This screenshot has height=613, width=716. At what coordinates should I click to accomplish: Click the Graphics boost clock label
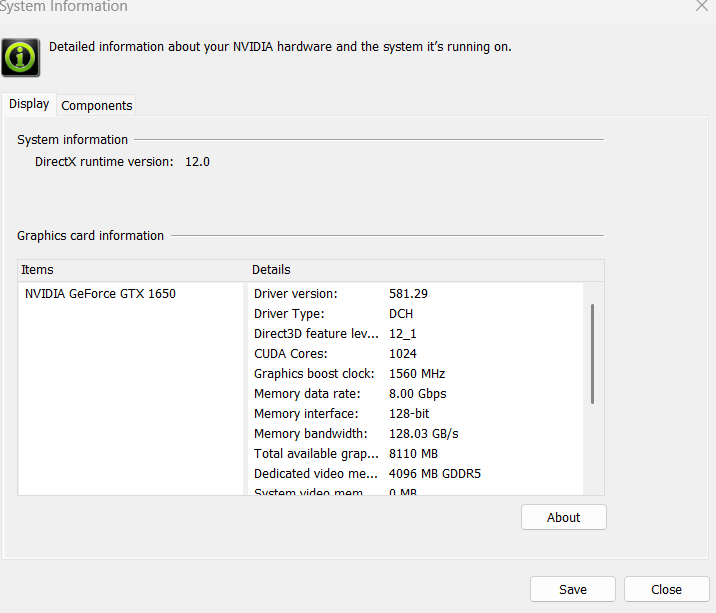coord(314,374)
